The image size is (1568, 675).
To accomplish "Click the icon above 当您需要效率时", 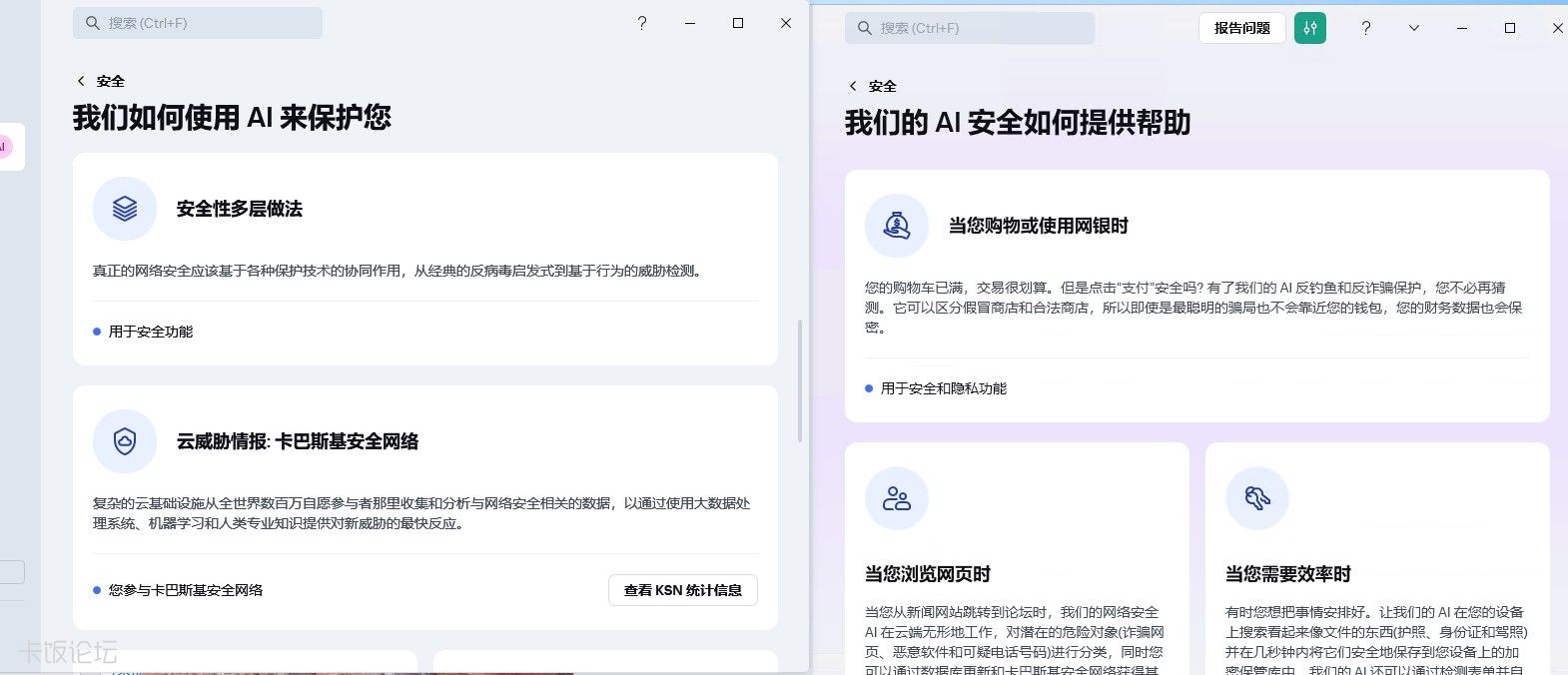I will [x=1257, y=498].
